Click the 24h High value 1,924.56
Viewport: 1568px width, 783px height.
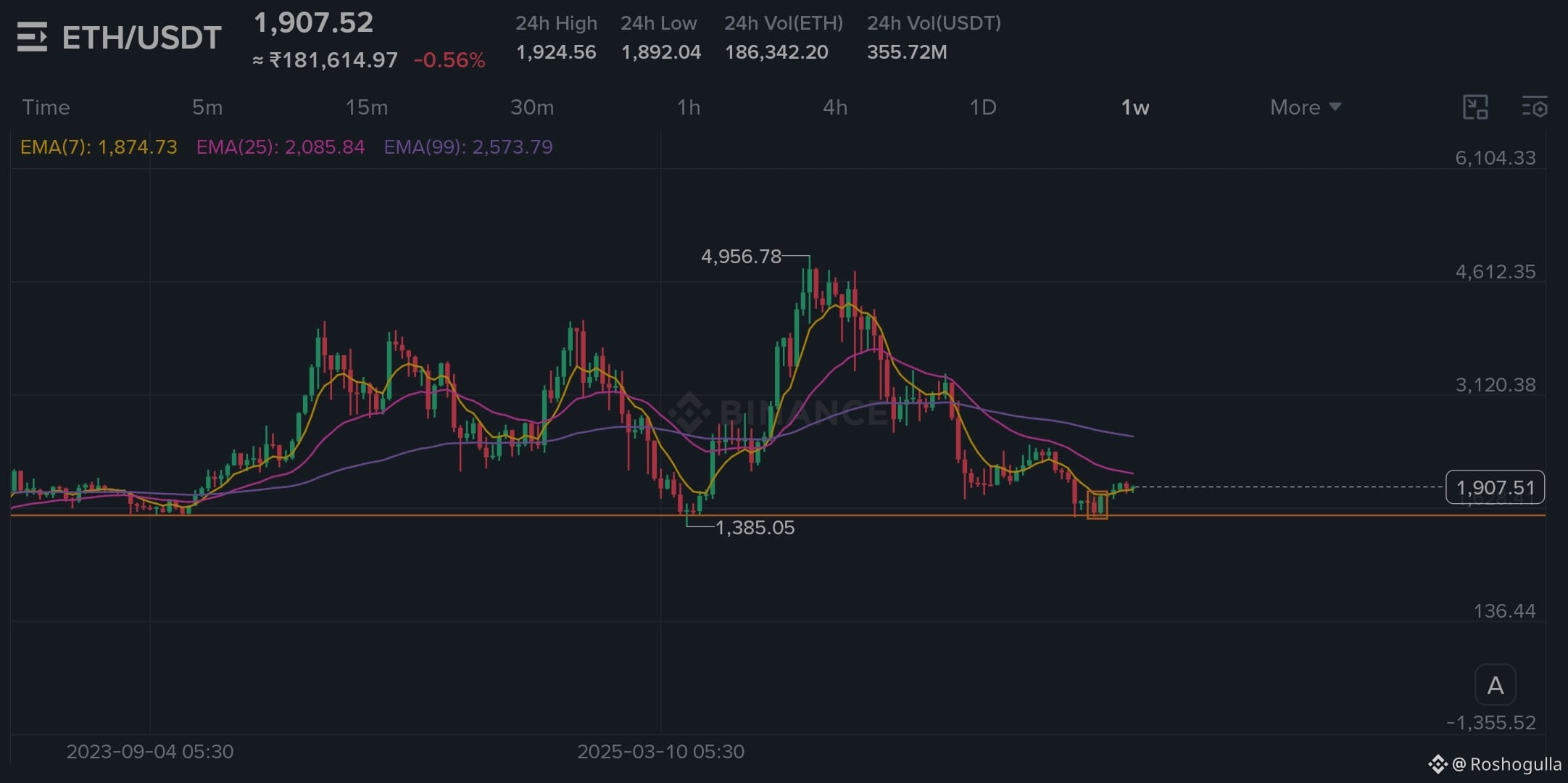pos(556,52)
